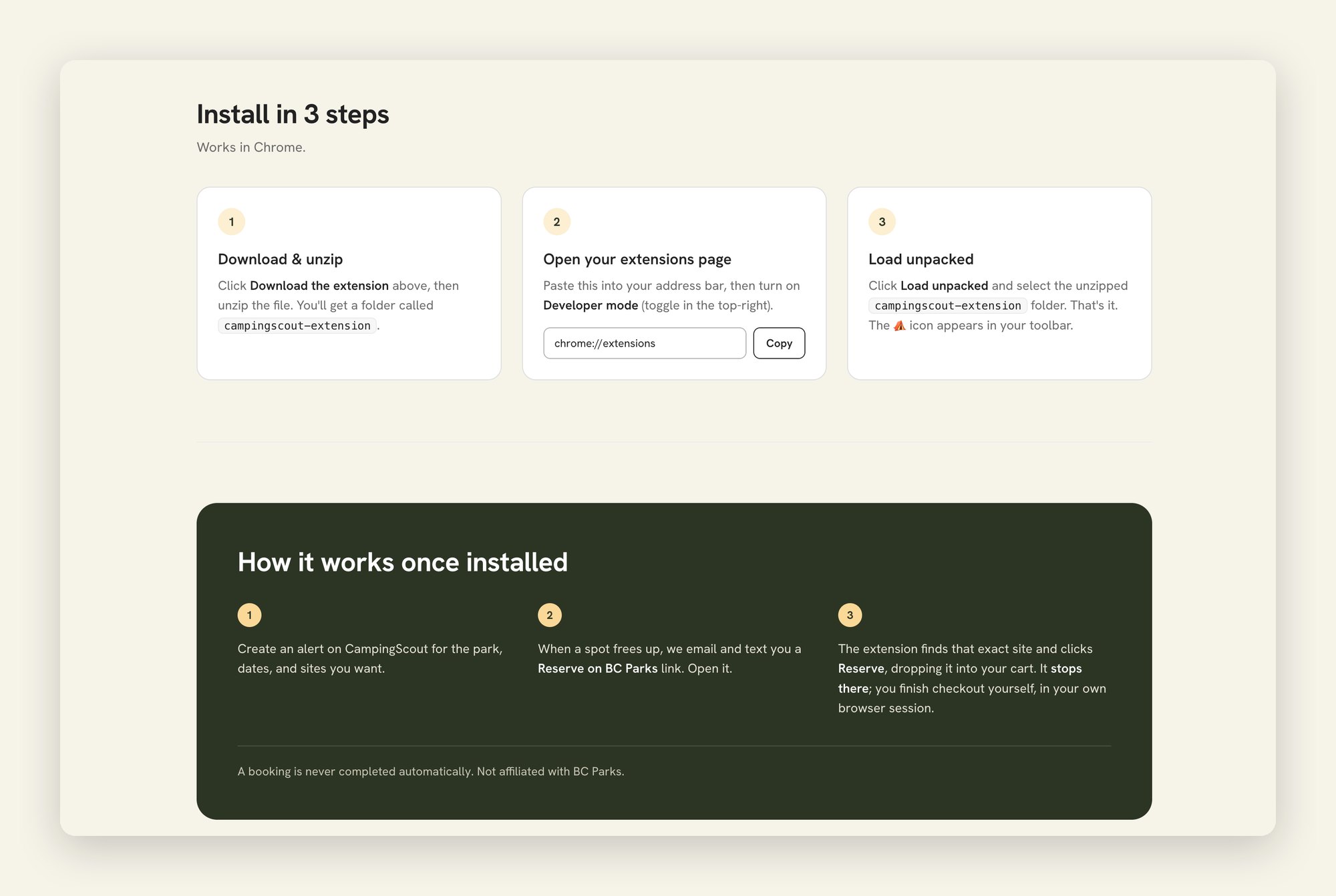
Task: Click the "Works in Chrome." subtitle
Action: (x=251, y=147)
